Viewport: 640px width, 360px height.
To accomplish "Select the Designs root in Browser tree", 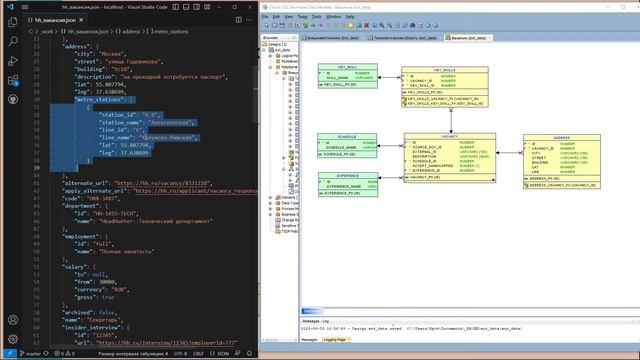I will tap(274, 44).
